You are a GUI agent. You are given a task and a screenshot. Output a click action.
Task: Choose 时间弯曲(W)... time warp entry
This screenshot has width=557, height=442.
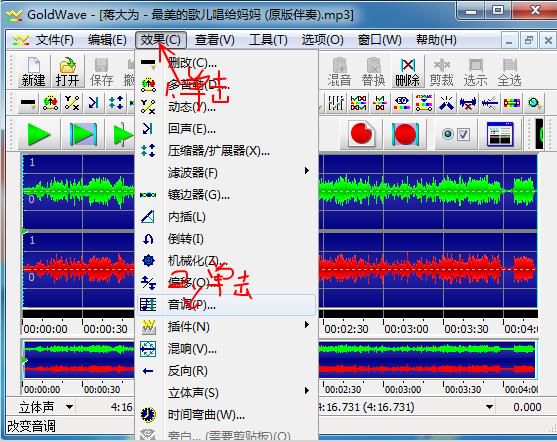pyautogui.click(x=226, y=415)
